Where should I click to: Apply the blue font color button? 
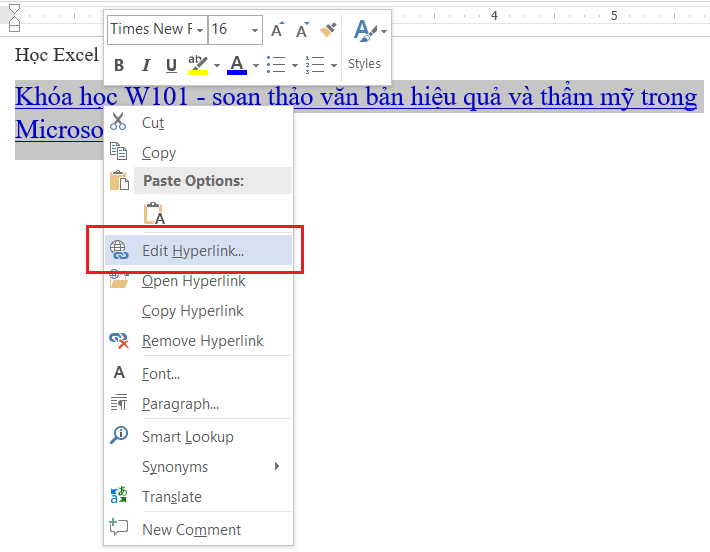tap(236, 66)
